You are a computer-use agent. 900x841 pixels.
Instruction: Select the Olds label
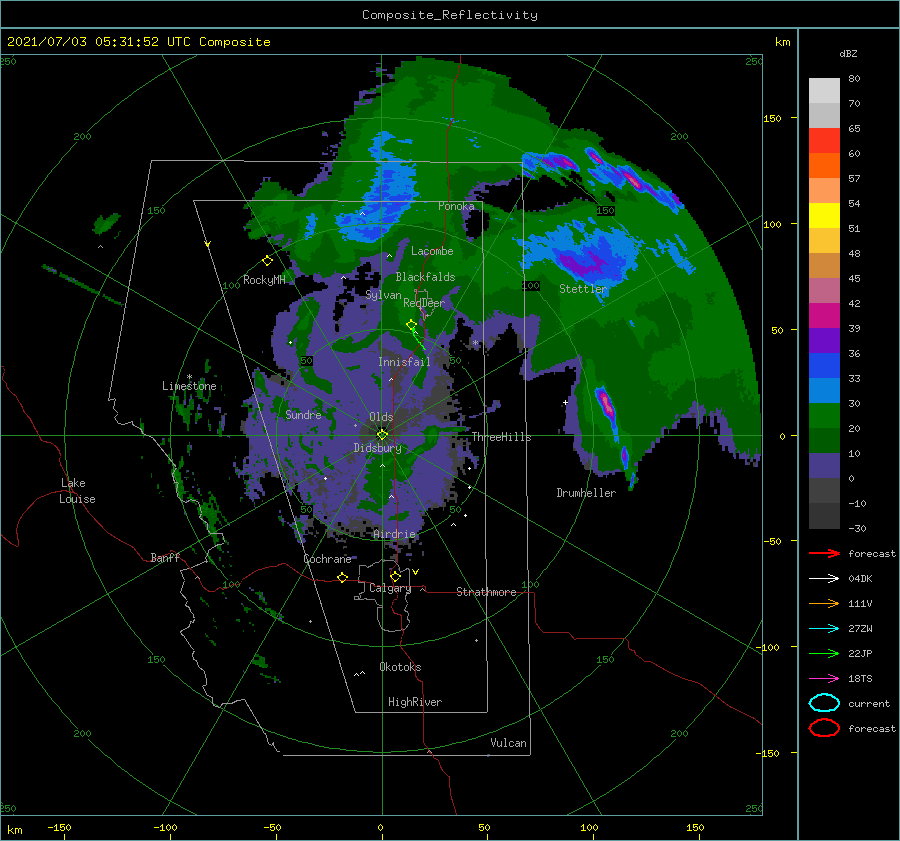tap(381, 417)
